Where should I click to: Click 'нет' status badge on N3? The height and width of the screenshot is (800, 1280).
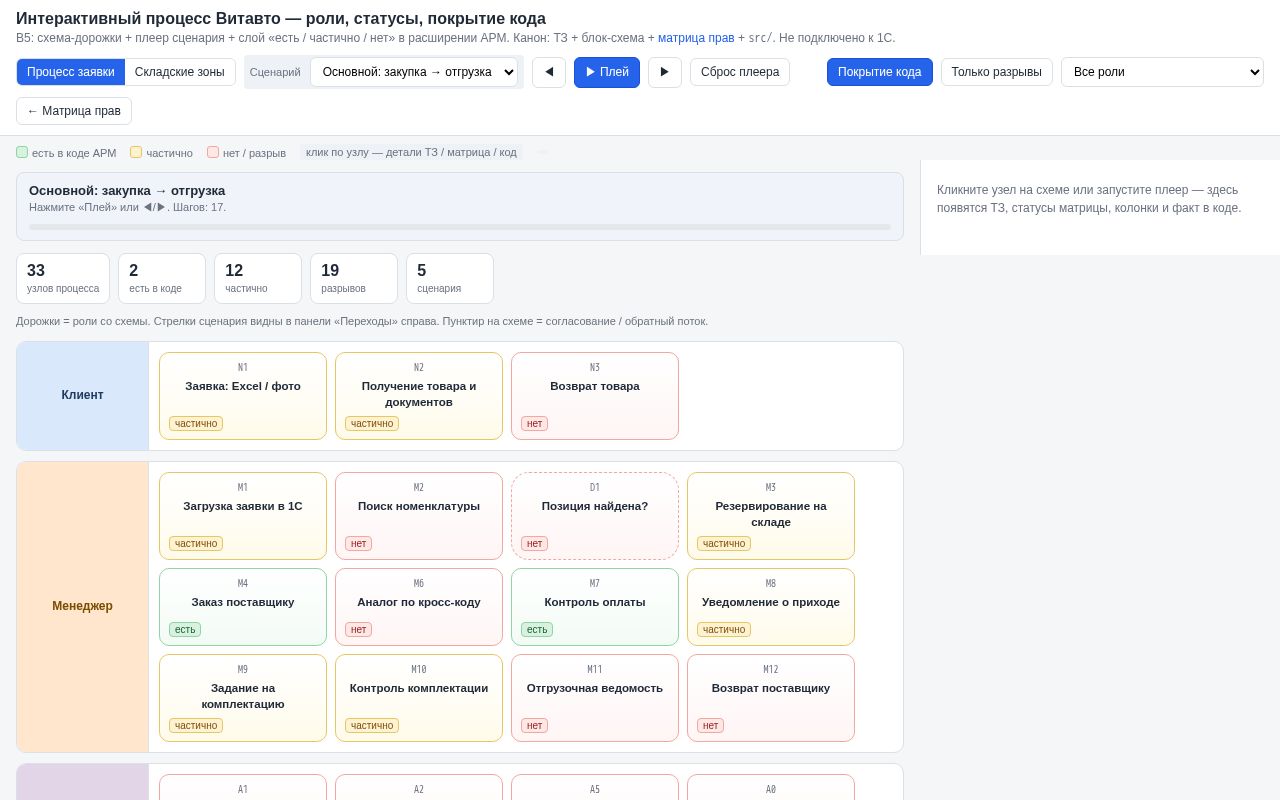pos(535,424)
